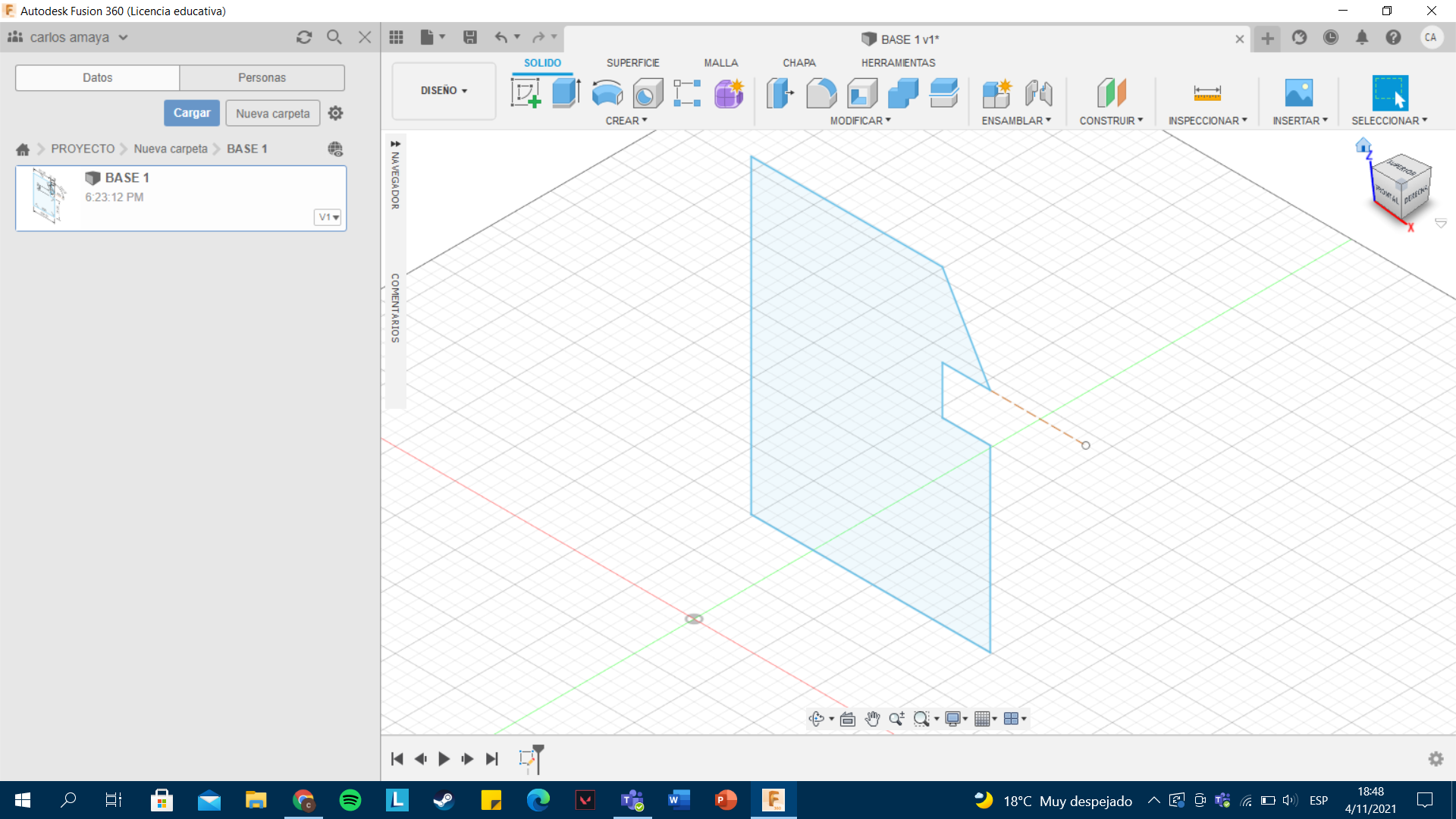Go to home view on ViewCube
The width and height of the screenshot is (1456, 819).
coord(1363,145)
